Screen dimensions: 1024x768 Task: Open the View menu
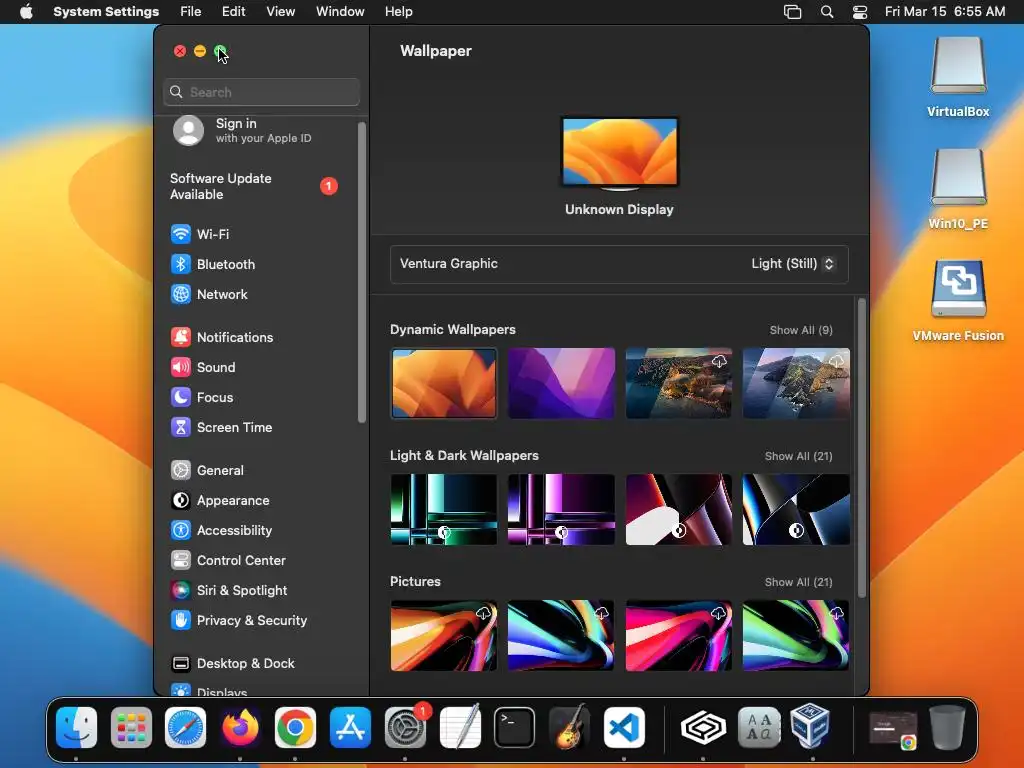click(x=280, y=12)
